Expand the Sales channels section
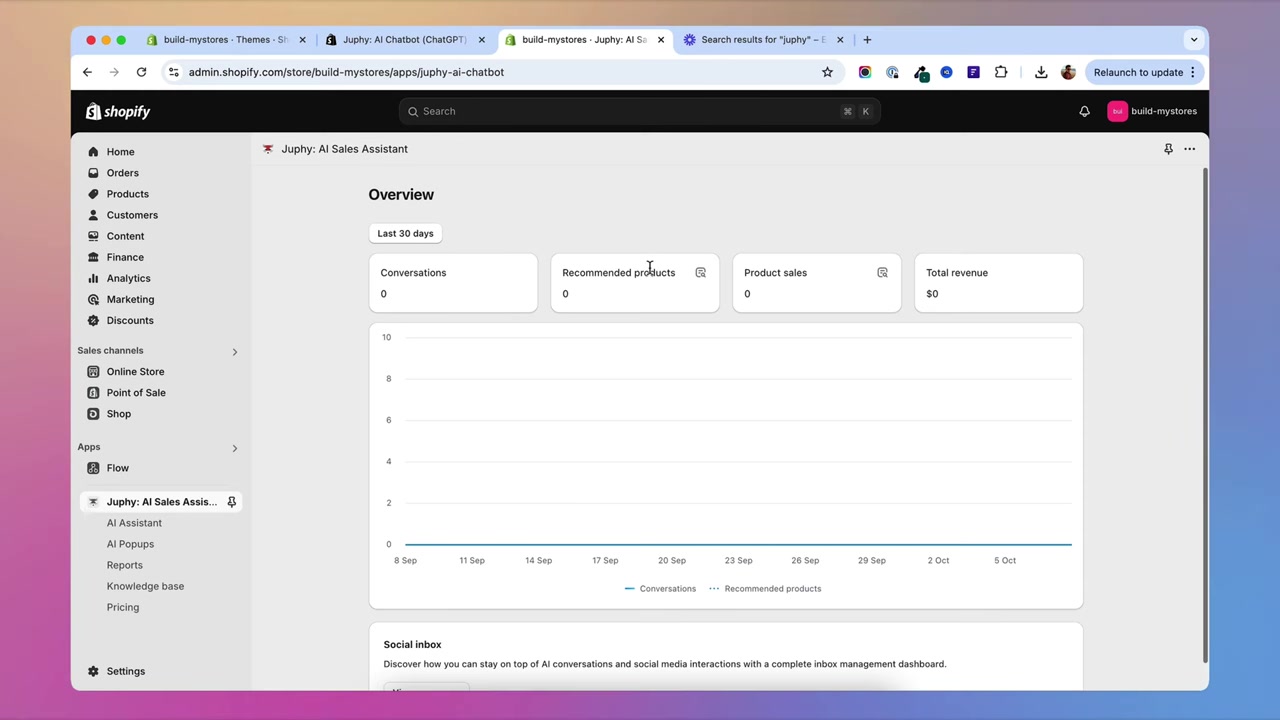 235,351
